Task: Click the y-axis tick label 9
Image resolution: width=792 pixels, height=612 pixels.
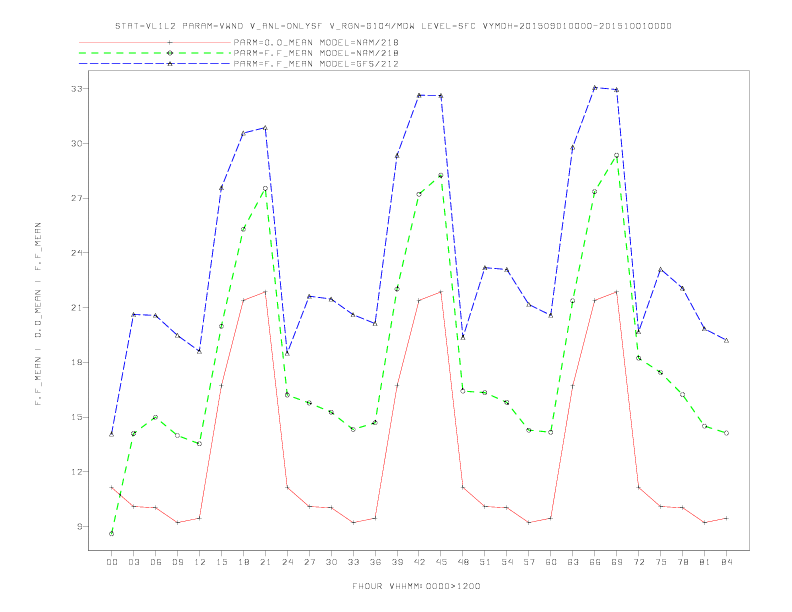Action: coord(79,527)
